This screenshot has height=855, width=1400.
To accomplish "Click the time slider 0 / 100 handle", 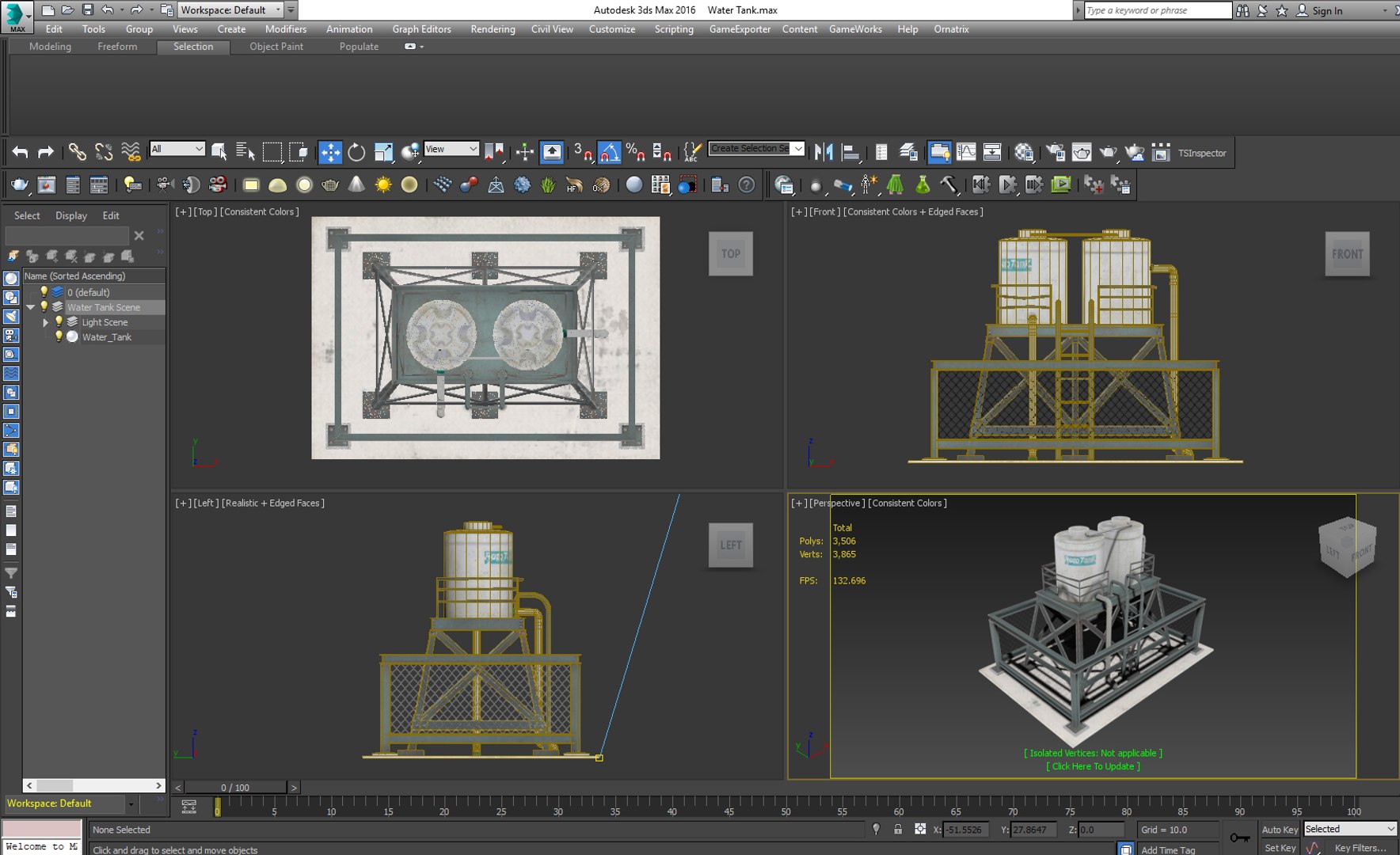I will coord(235,788).
